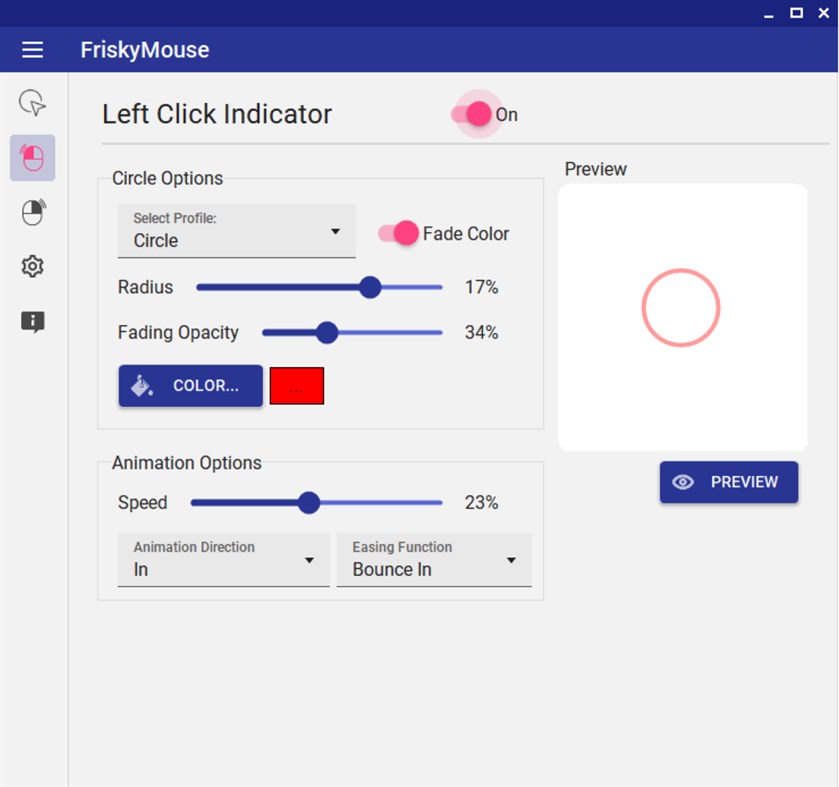Screen dimensions: 839x787
Task: Select the cursor highlighter tool in the sidebar
Action: [31, 103]
